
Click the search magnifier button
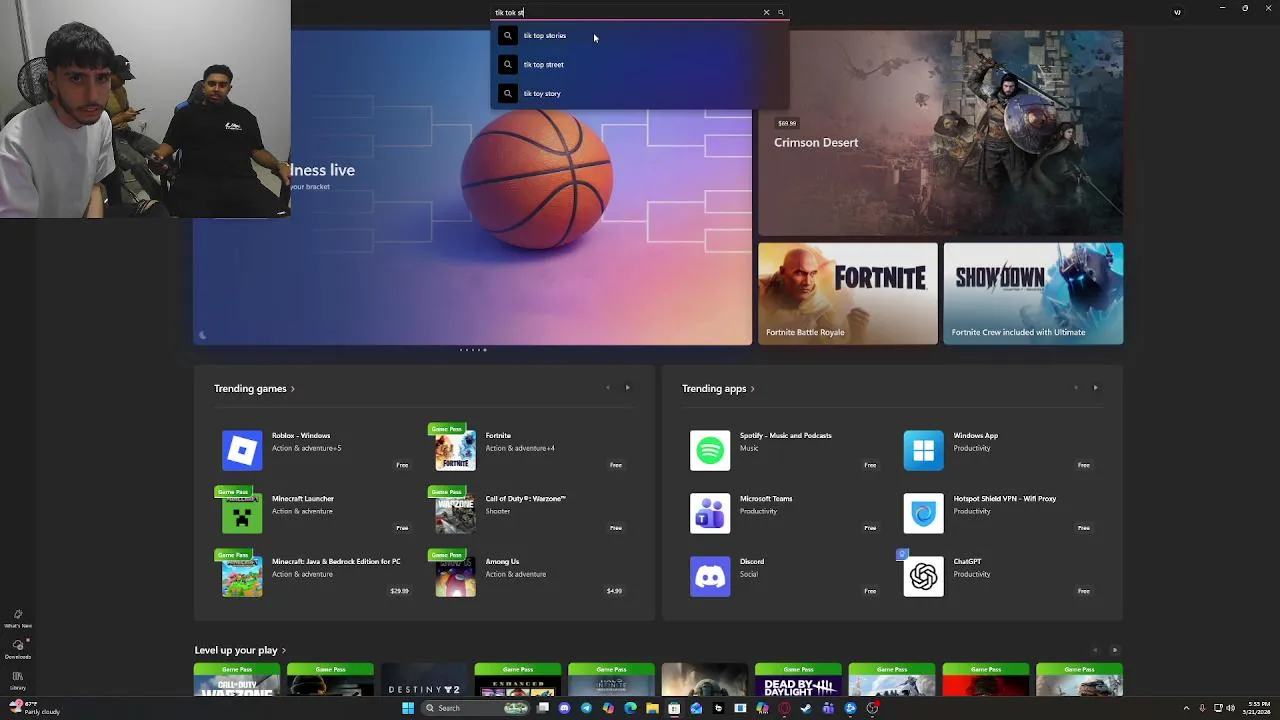(781, 13)
